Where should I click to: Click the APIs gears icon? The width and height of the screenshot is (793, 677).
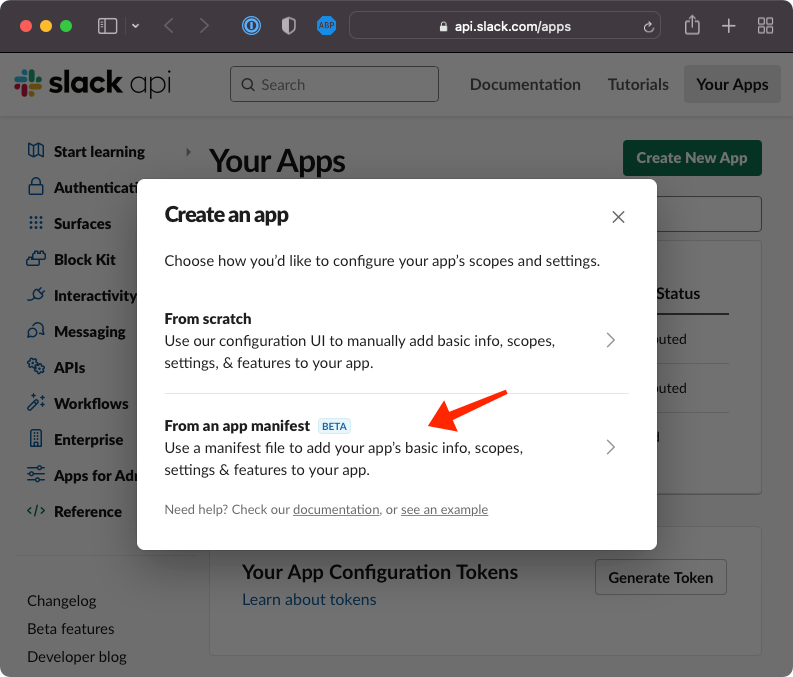pyautogui.click(x=35, y=366)
